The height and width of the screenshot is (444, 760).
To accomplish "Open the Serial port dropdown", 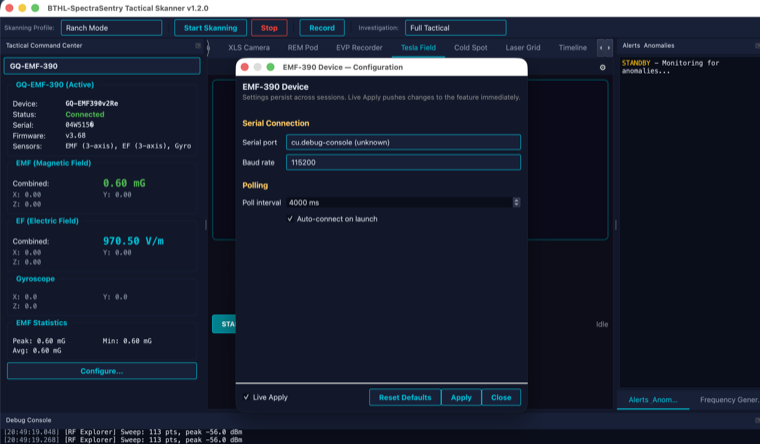I will point(403,142).
